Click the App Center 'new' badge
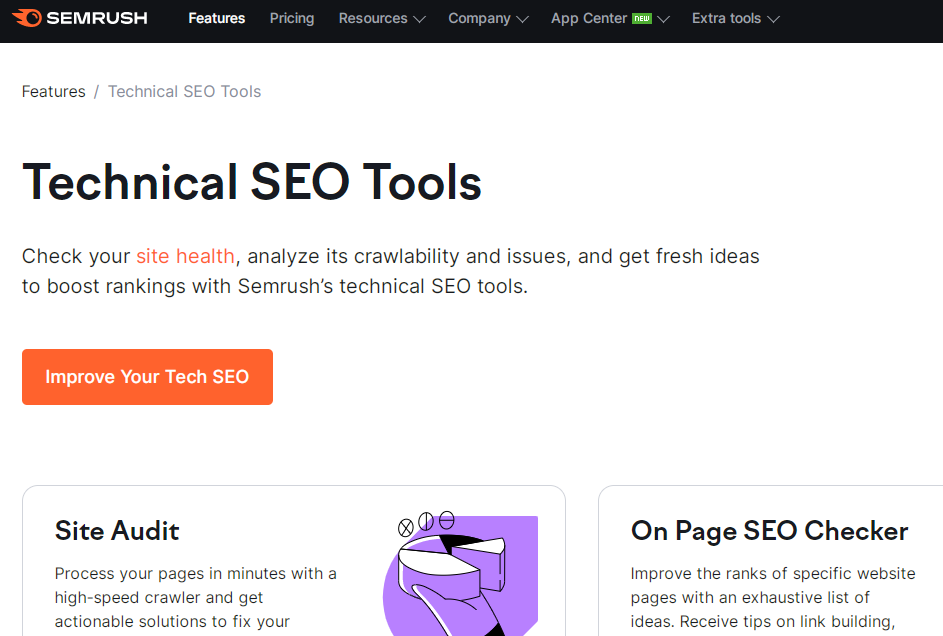The width and height of the screenshot is (943, 636). point(641,18)
